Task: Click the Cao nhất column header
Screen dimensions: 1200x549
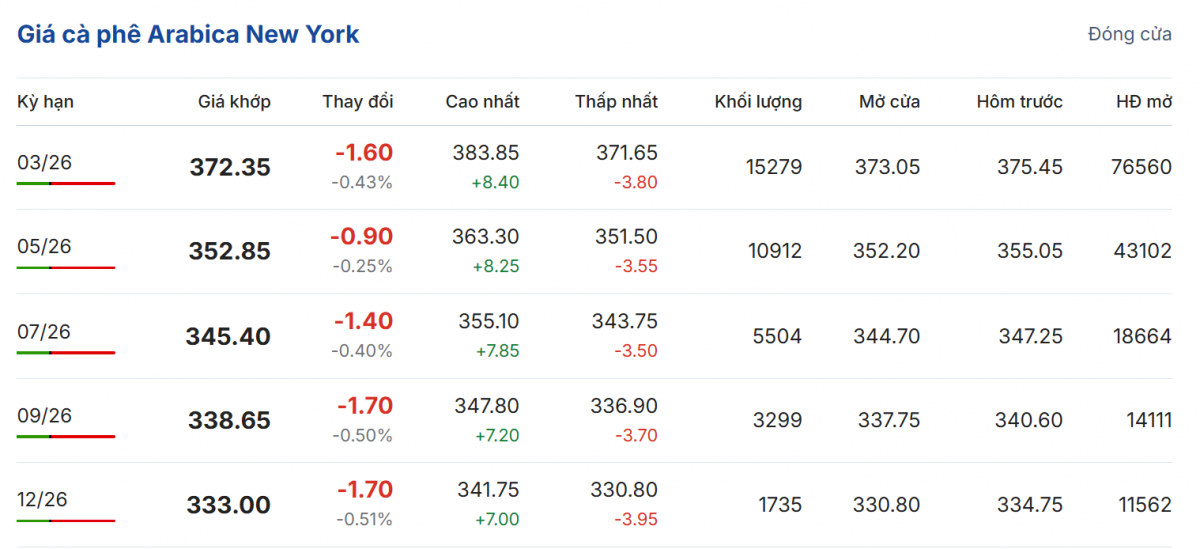Action: (x=482, y=102)
